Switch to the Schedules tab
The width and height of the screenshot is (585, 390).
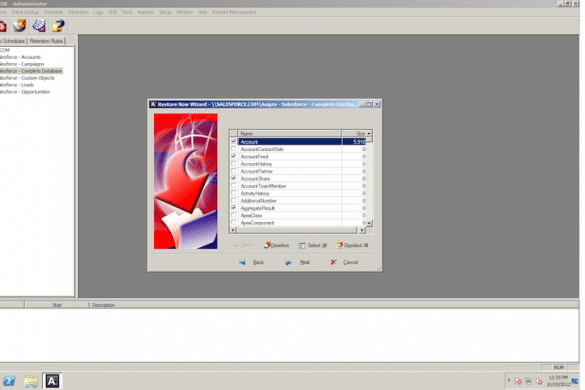click(13, 41)
